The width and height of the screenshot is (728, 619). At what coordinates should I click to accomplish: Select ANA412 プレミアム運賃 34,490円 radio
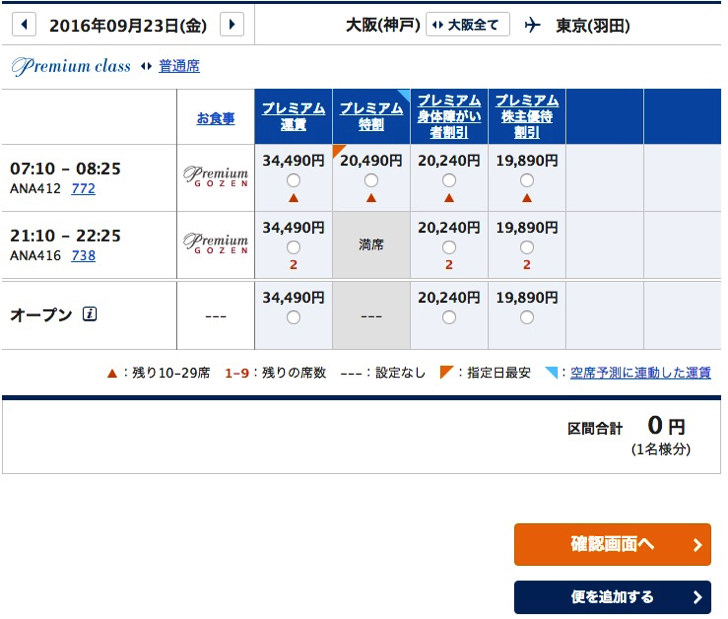pyautogui.click(x=293, y=180)
